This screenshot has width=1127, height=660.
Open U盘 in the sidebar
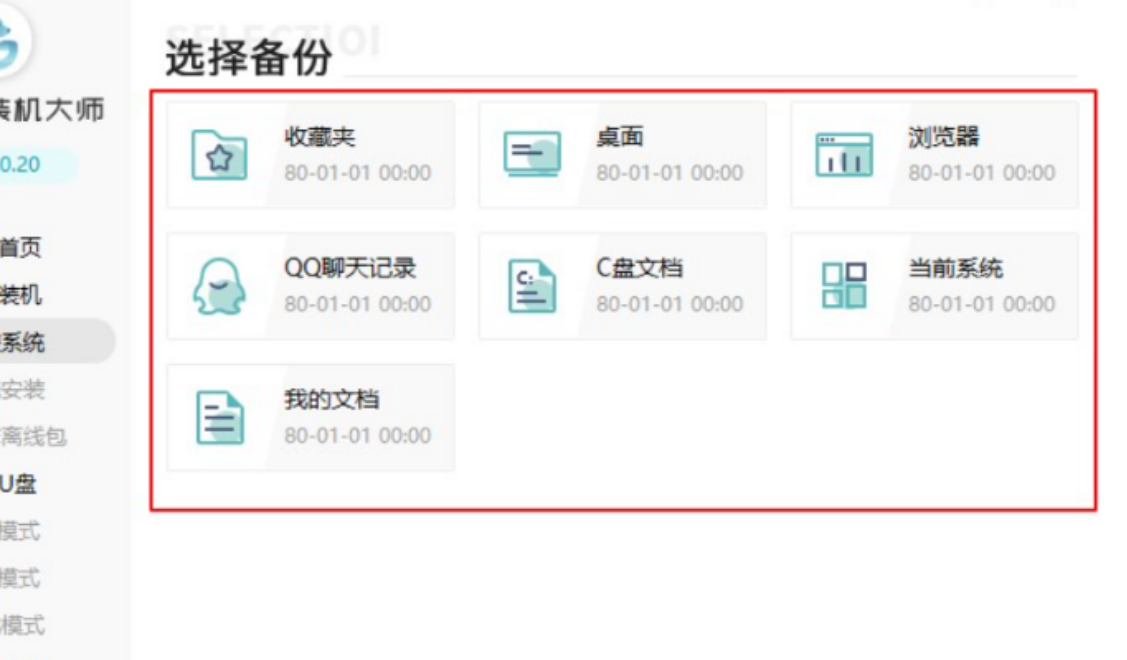(x=18, y=484)
